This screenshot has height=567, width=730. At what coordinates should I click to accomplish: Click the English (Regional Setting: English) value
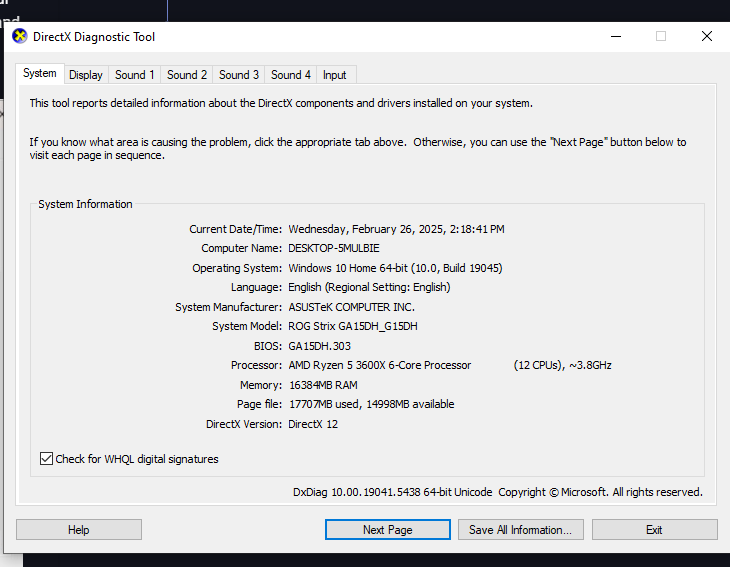pyautogui.click(x=369, y=287)
